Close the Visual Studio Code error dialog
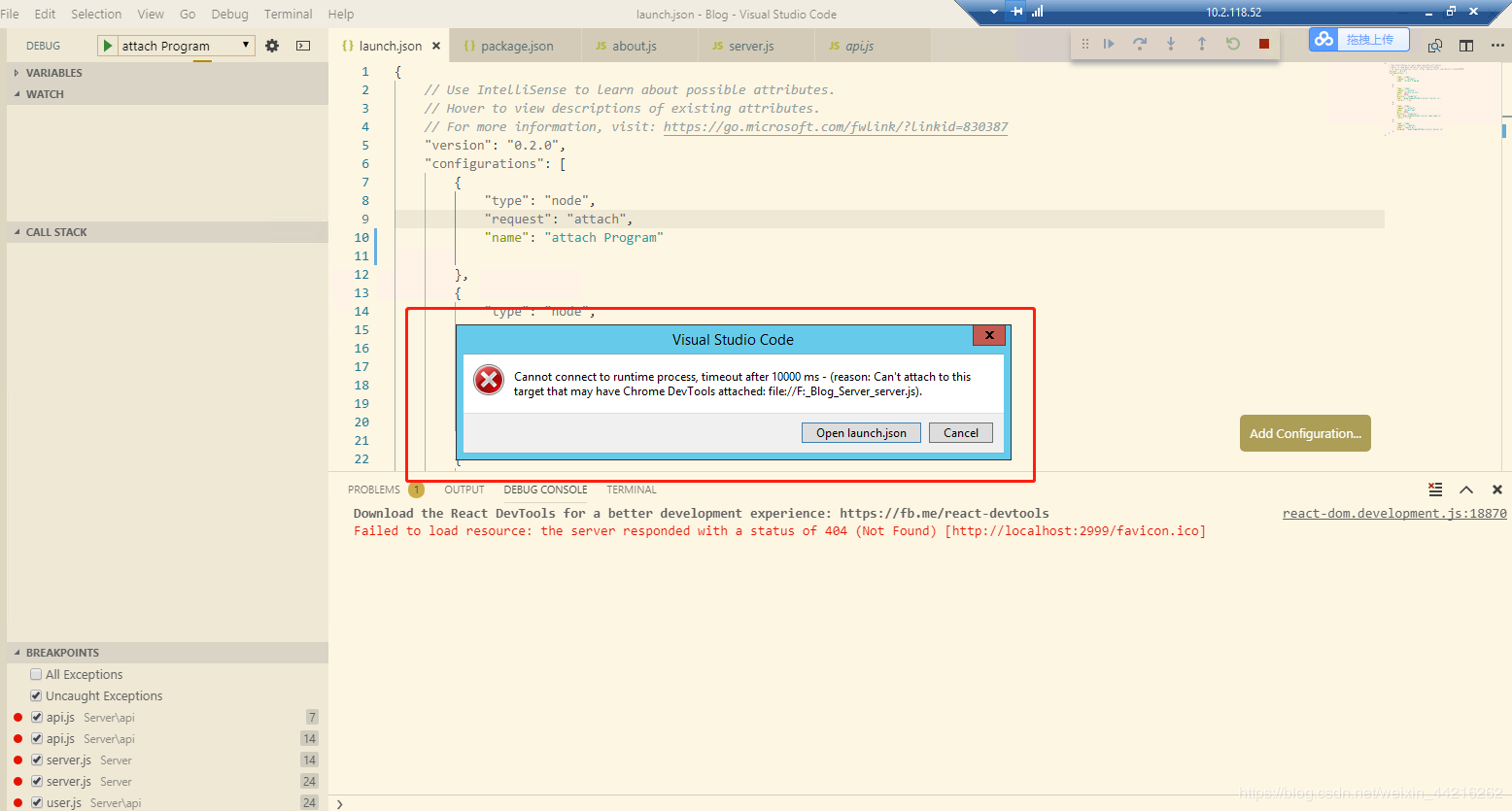Screen dimensions: 1512x811 click(x=989, y=335)
